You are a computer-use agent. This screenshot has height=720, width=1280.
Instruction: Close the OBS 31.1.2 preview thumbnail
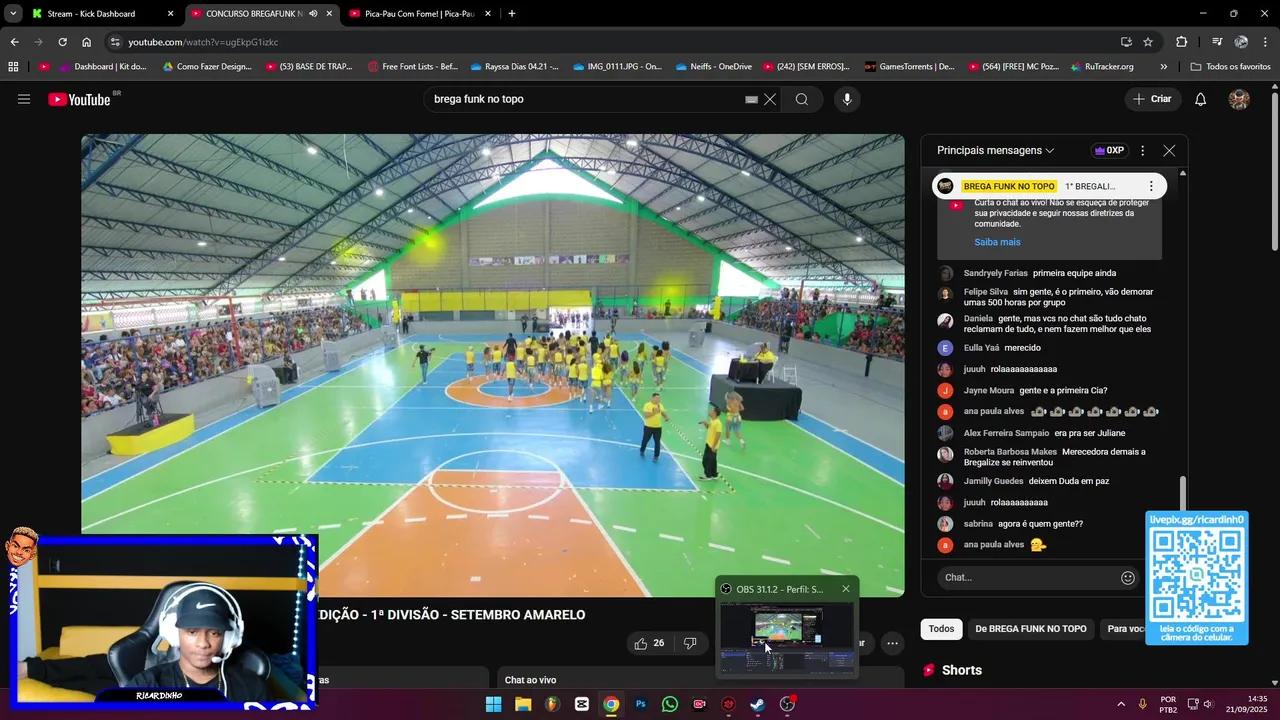coord(846,589)
